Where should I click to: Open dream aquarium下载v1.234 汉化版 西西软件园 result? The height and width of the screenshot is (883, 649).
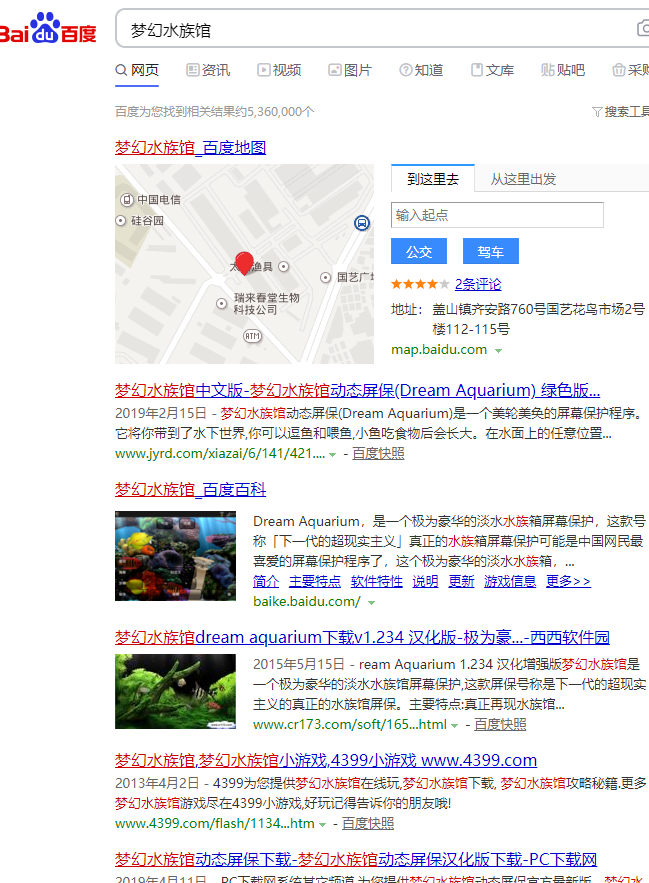coord(362,637)
